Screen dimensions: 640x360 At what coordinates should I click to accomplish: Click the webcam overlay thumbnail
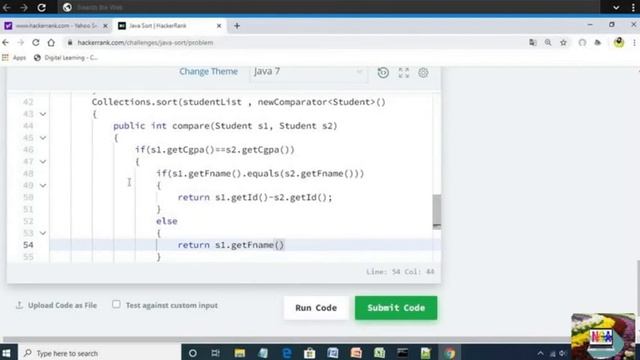[x=603, y=336]
